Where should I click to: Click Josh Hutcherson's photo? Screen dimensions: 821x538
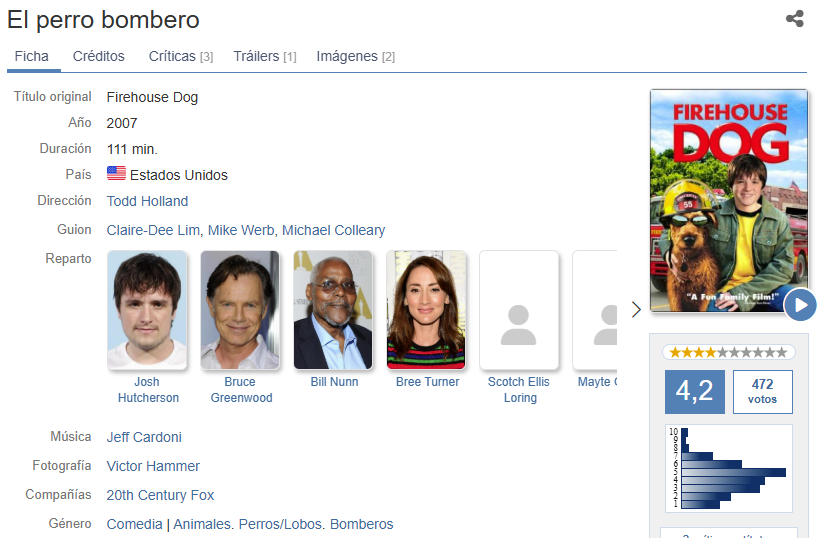coord(147,310)
